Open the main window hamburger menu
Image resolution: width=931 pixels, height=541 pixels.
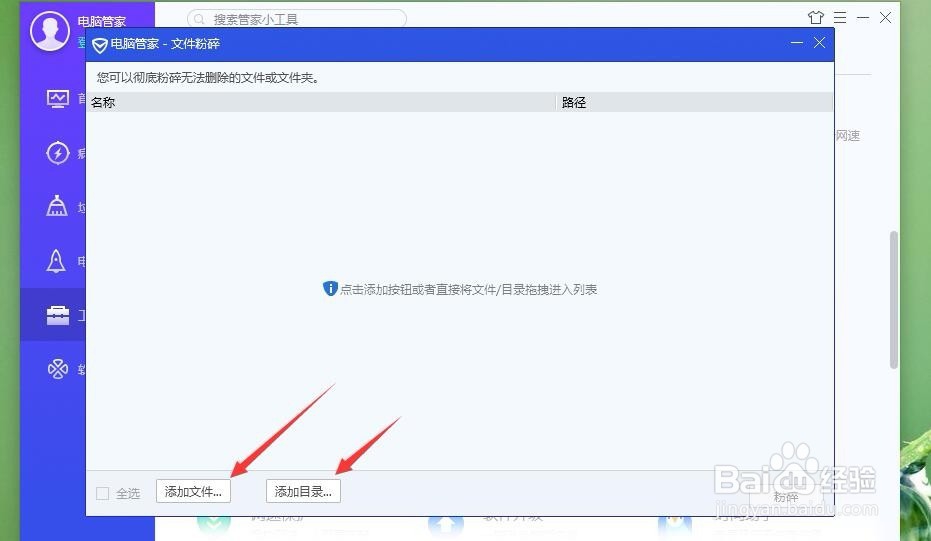[840, 18]
